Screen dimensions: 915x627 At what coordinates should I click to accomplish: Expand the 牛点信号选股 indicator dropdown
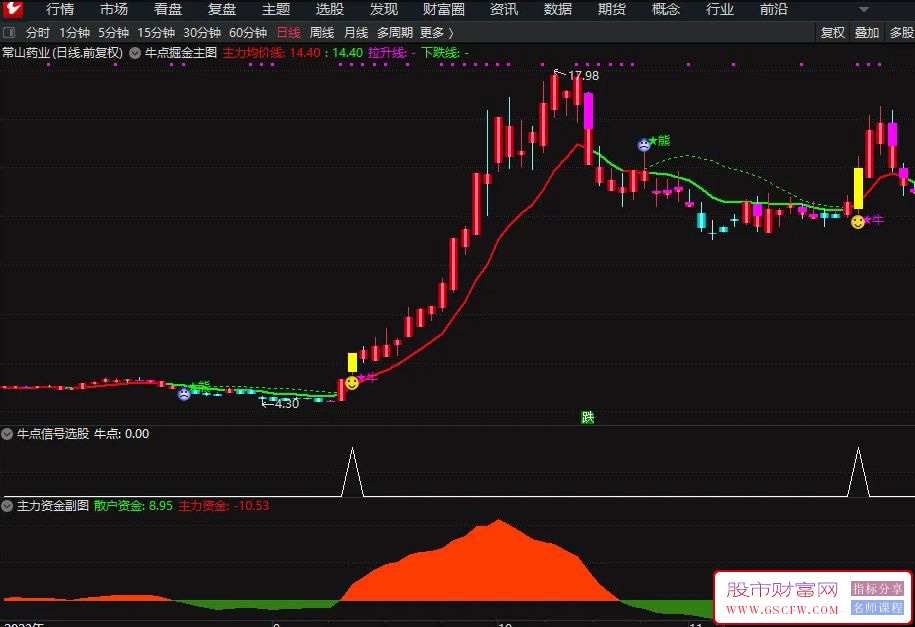[x=7, y=434]
